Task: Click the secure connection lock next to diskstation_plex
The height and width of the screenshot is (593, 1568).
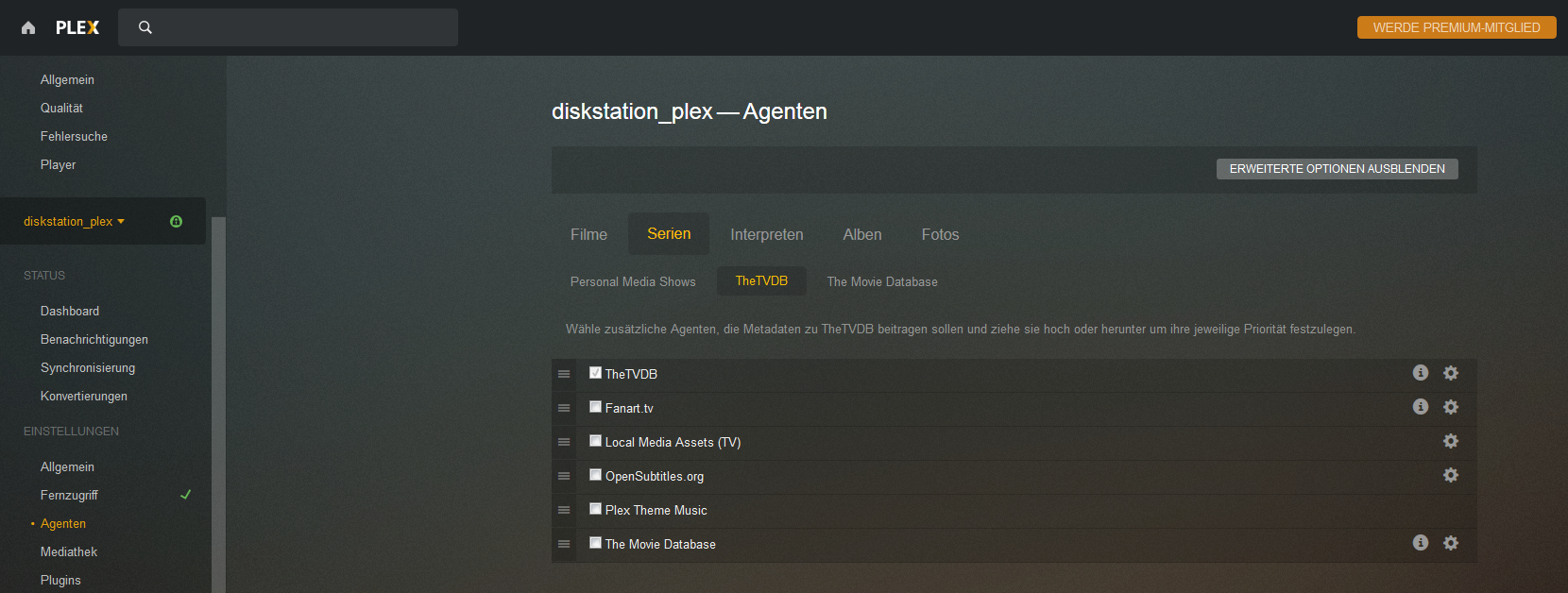Action: (x=176, y=221)
